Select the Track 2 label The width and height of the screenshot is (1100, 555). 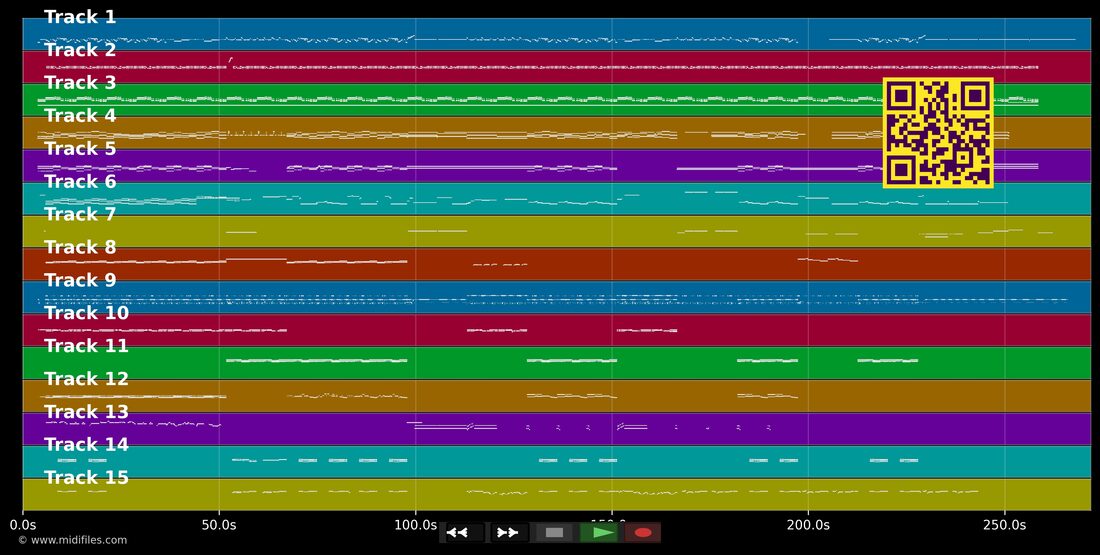(x=80, y=50)
